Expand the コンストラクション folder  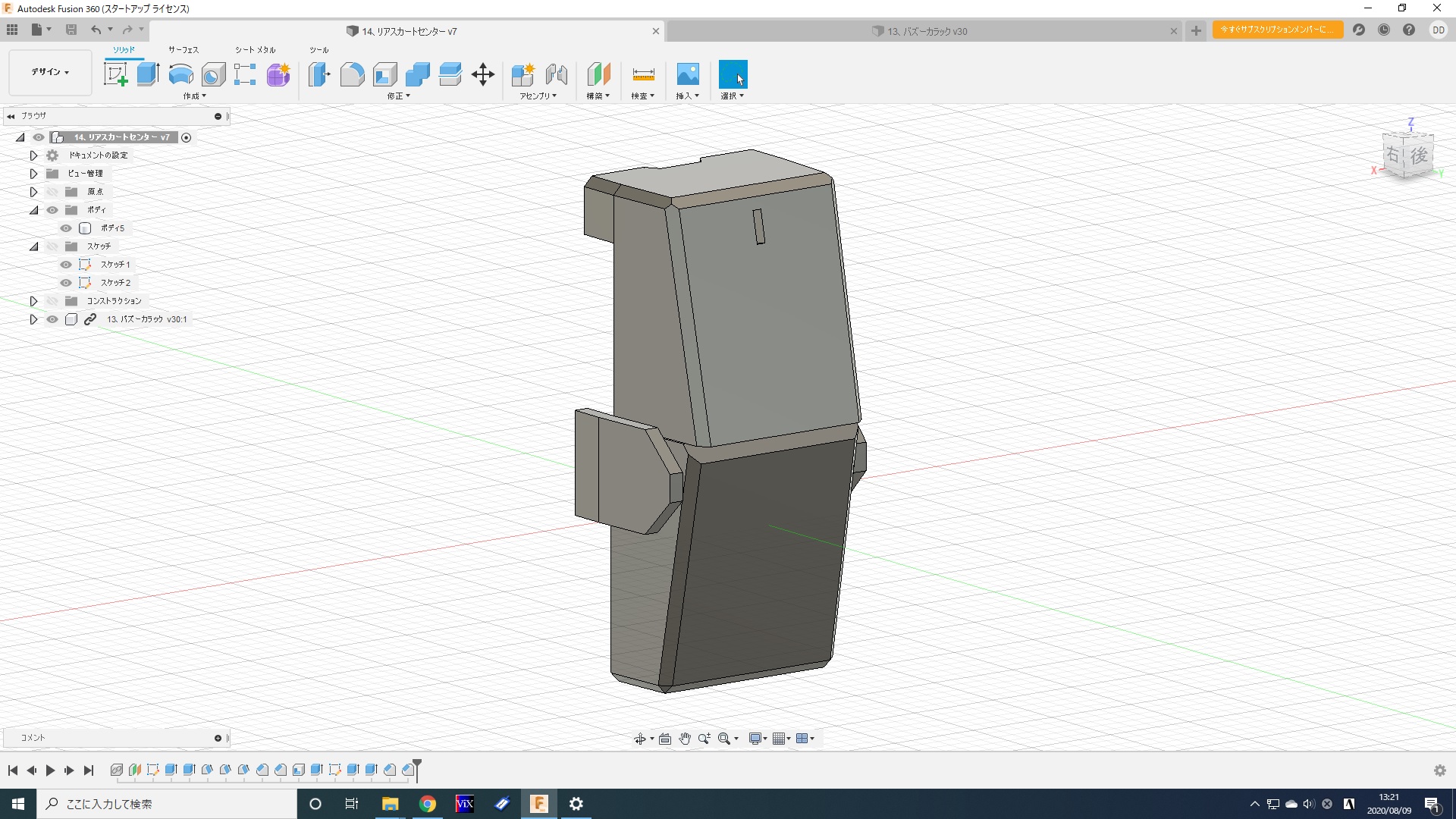[33, 301]
